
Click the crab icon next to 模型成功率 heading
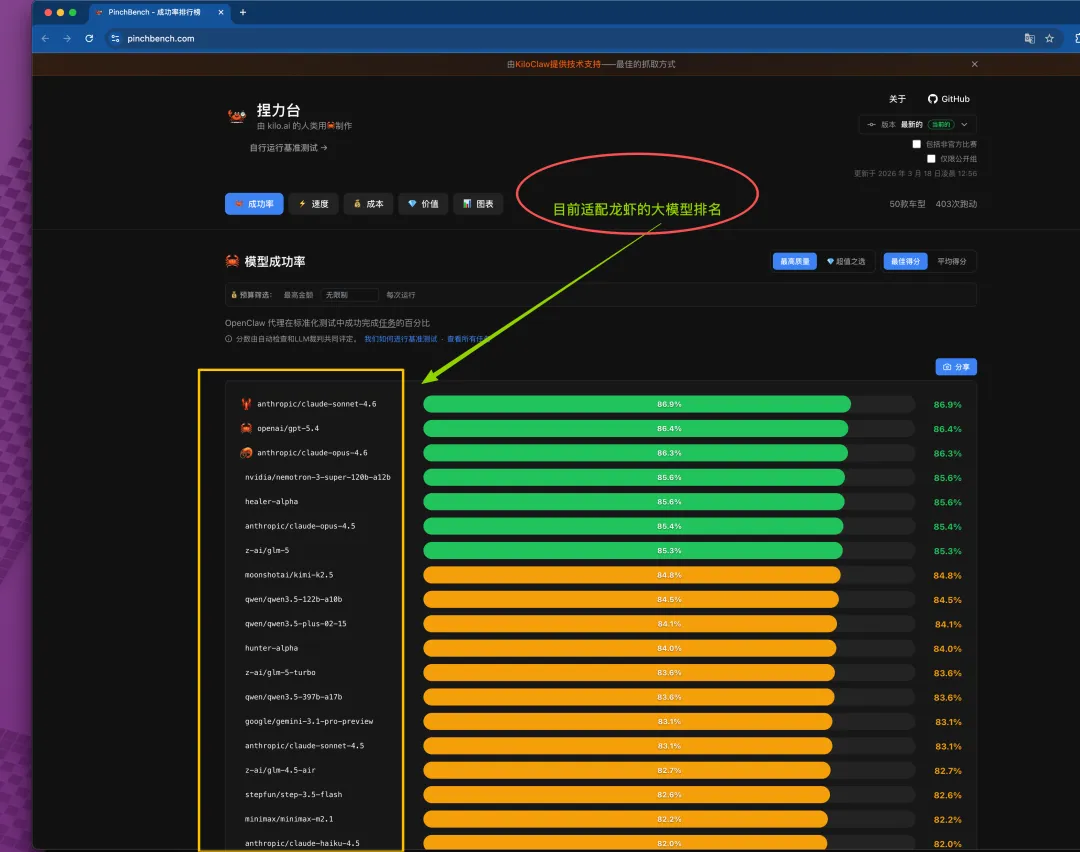[x=232, y=261]
